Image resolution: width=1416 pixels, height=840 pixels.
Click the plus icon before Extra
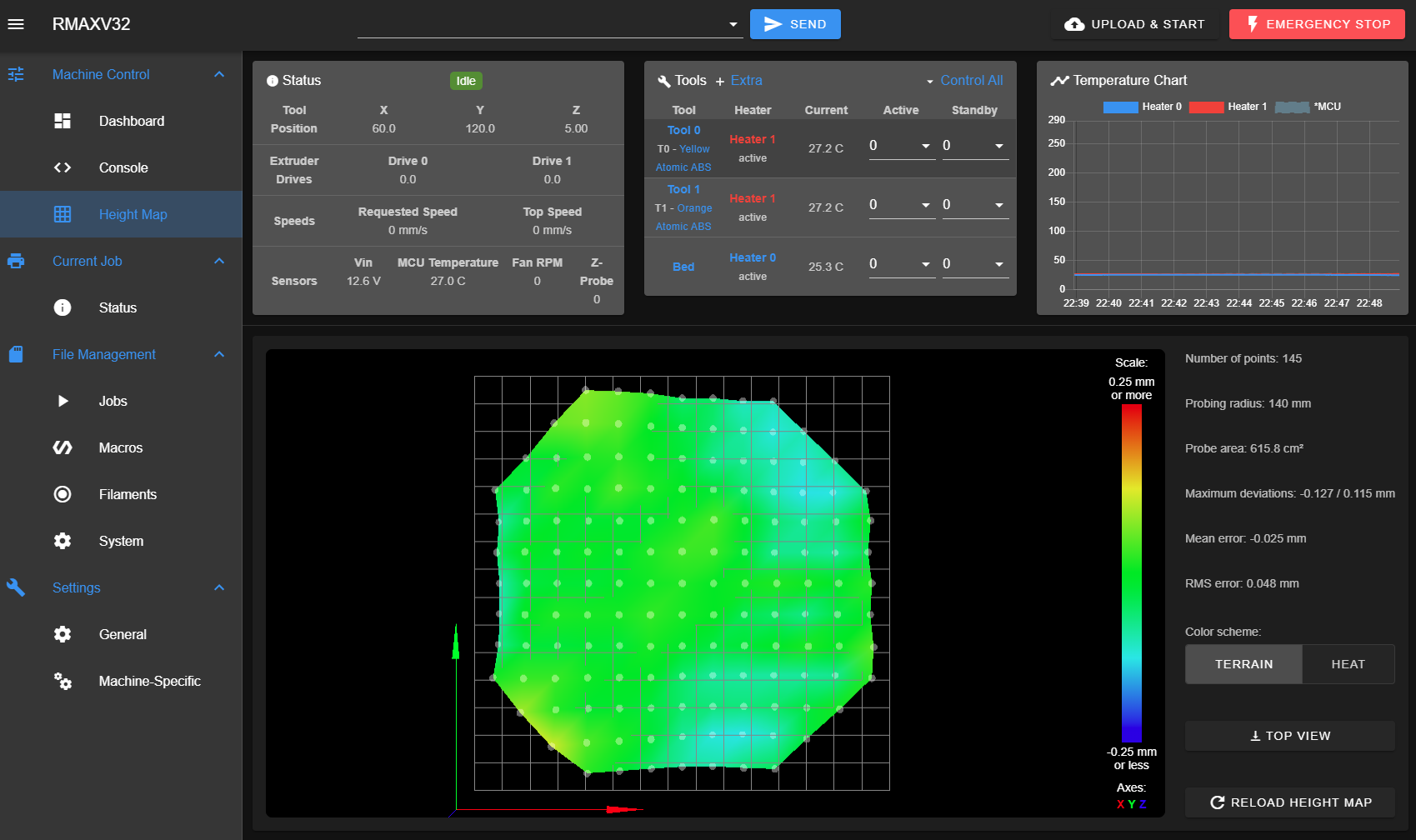(x=720, y=82)
